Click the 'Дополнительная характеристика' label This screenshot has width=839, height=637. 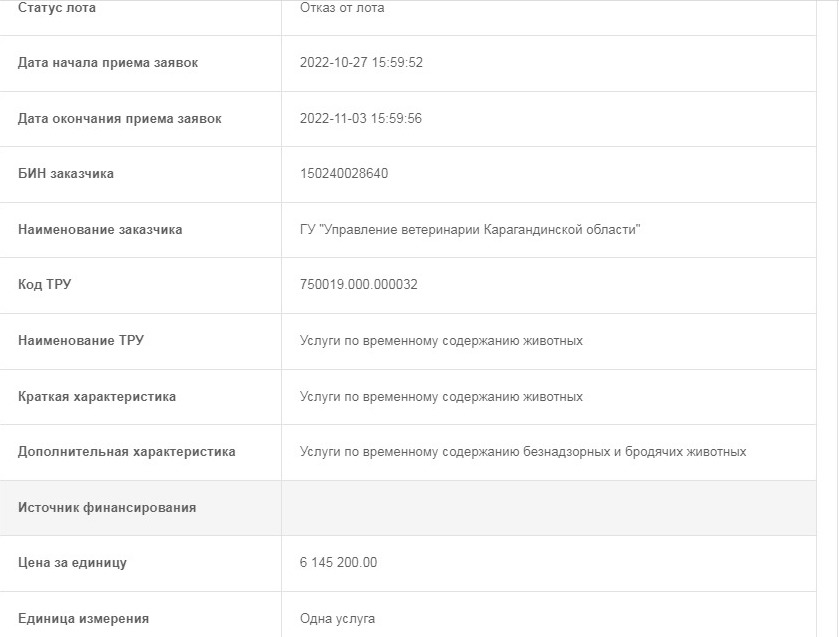127,452
